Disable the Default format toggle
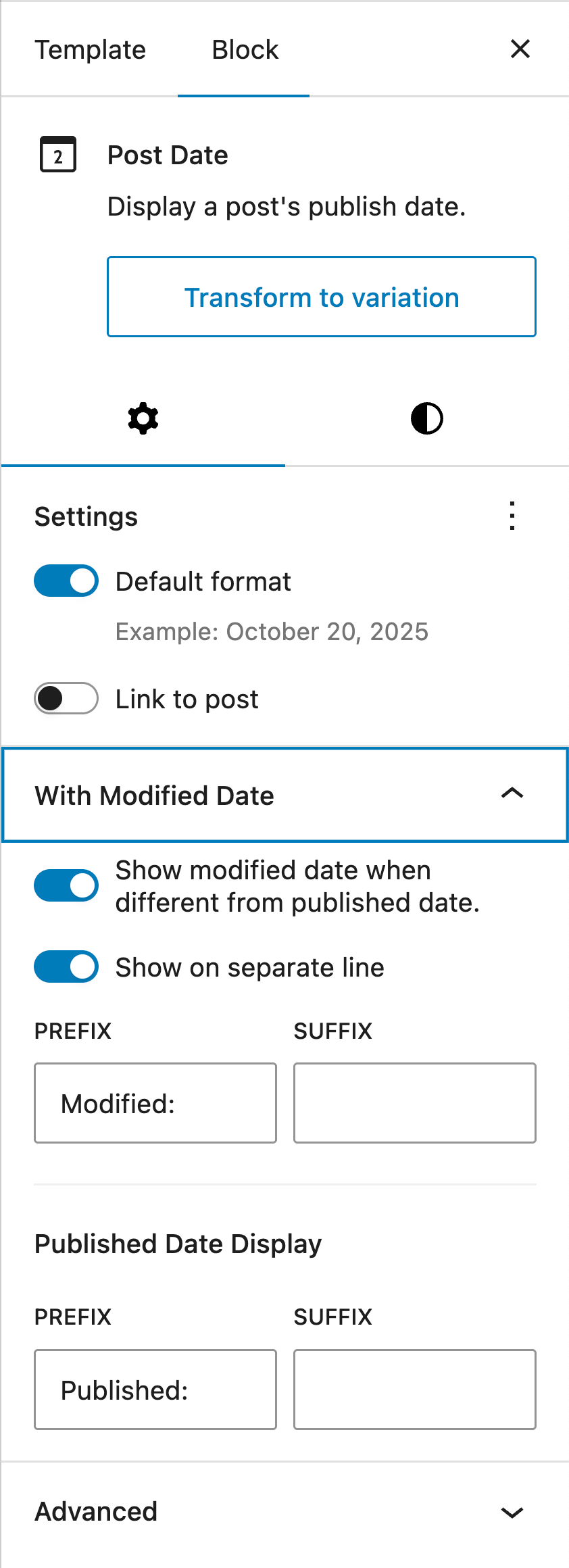Viewport: 569px width, 1568px height. (66, 581)
